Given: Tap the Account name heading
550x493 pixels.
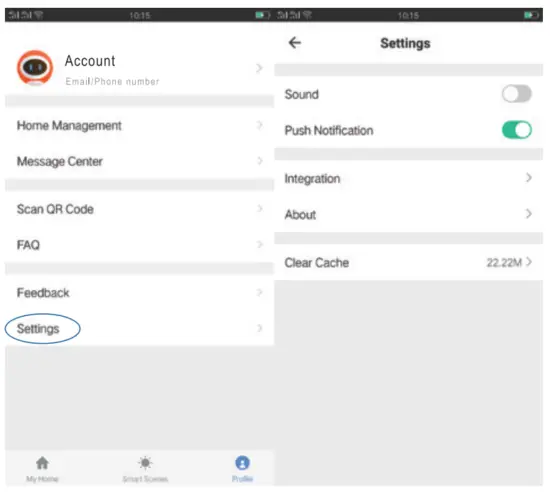Looking at the screenshot, I should 90,61.
